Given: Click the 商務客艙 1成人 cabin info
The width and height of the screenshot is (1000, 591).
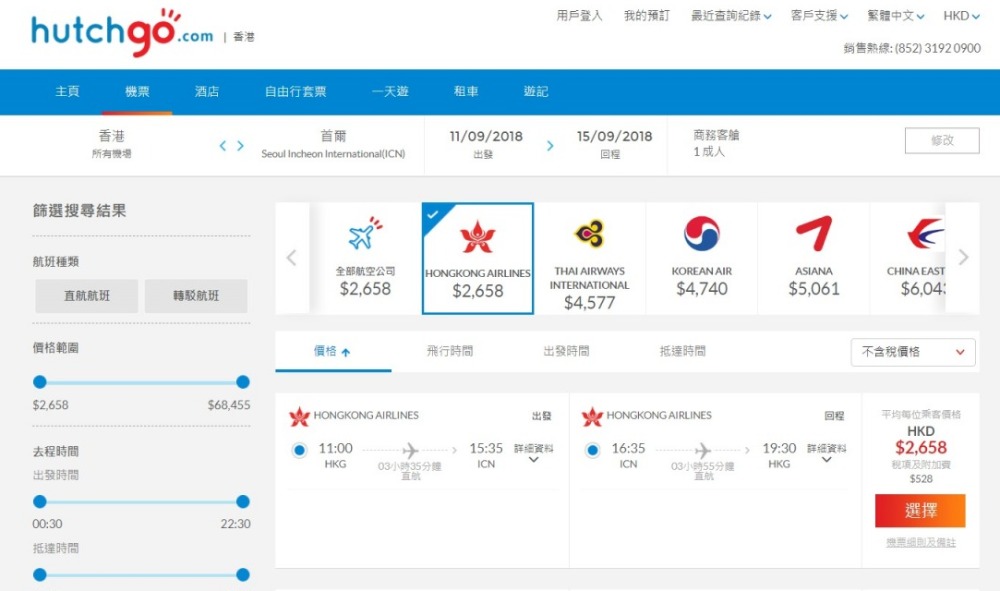Looking at the screenshot, I should (716, 143).
